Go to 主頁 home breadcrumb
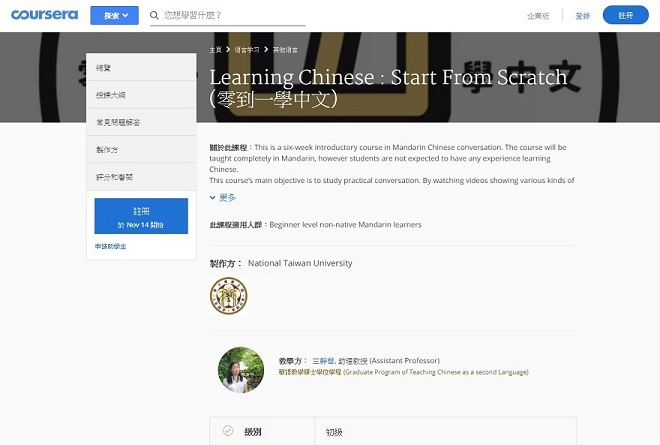 point(216,50)
